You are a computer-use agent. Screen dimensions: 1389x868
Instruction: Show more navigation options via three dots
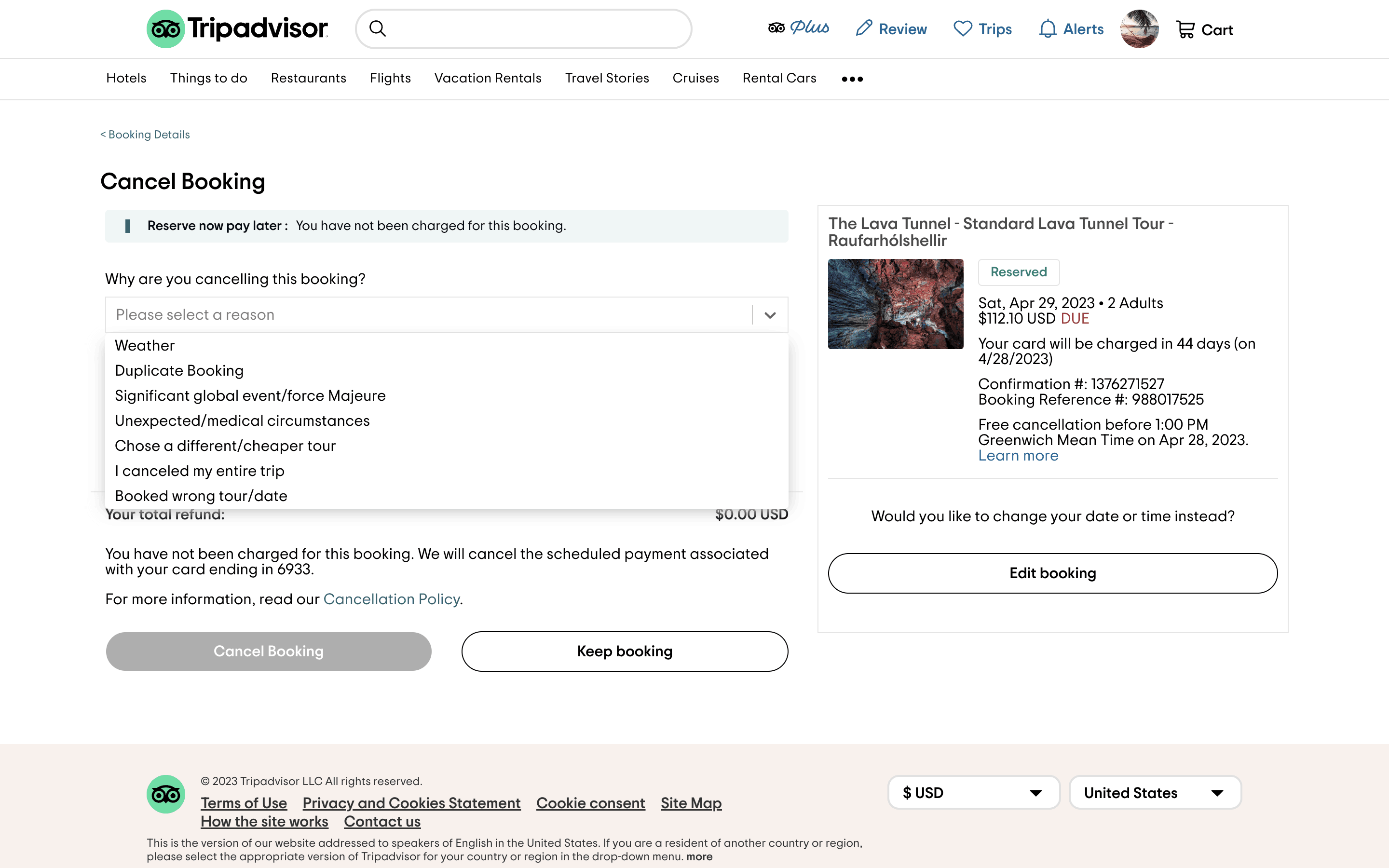(x=852, y=79)
